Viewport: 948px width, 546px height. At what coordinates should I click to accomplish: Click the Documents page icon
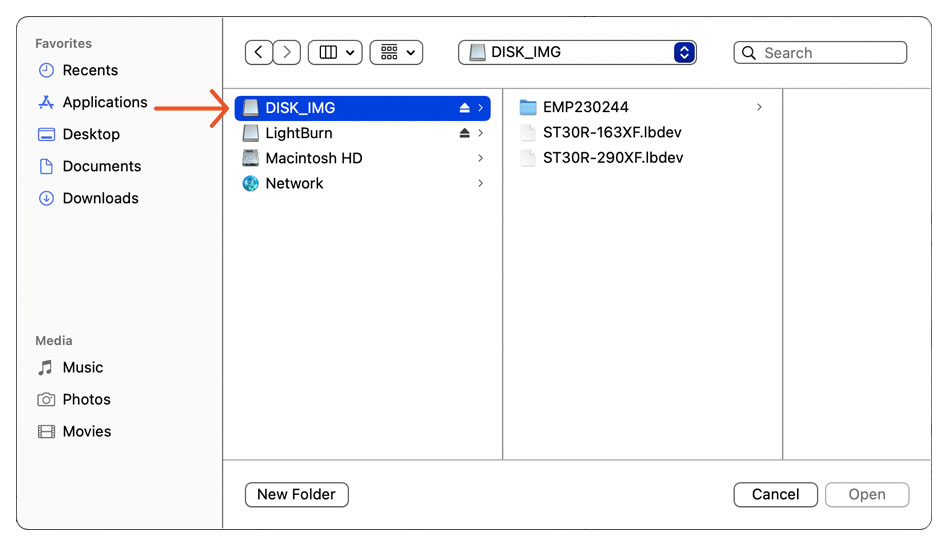click(x=46, y=166)
